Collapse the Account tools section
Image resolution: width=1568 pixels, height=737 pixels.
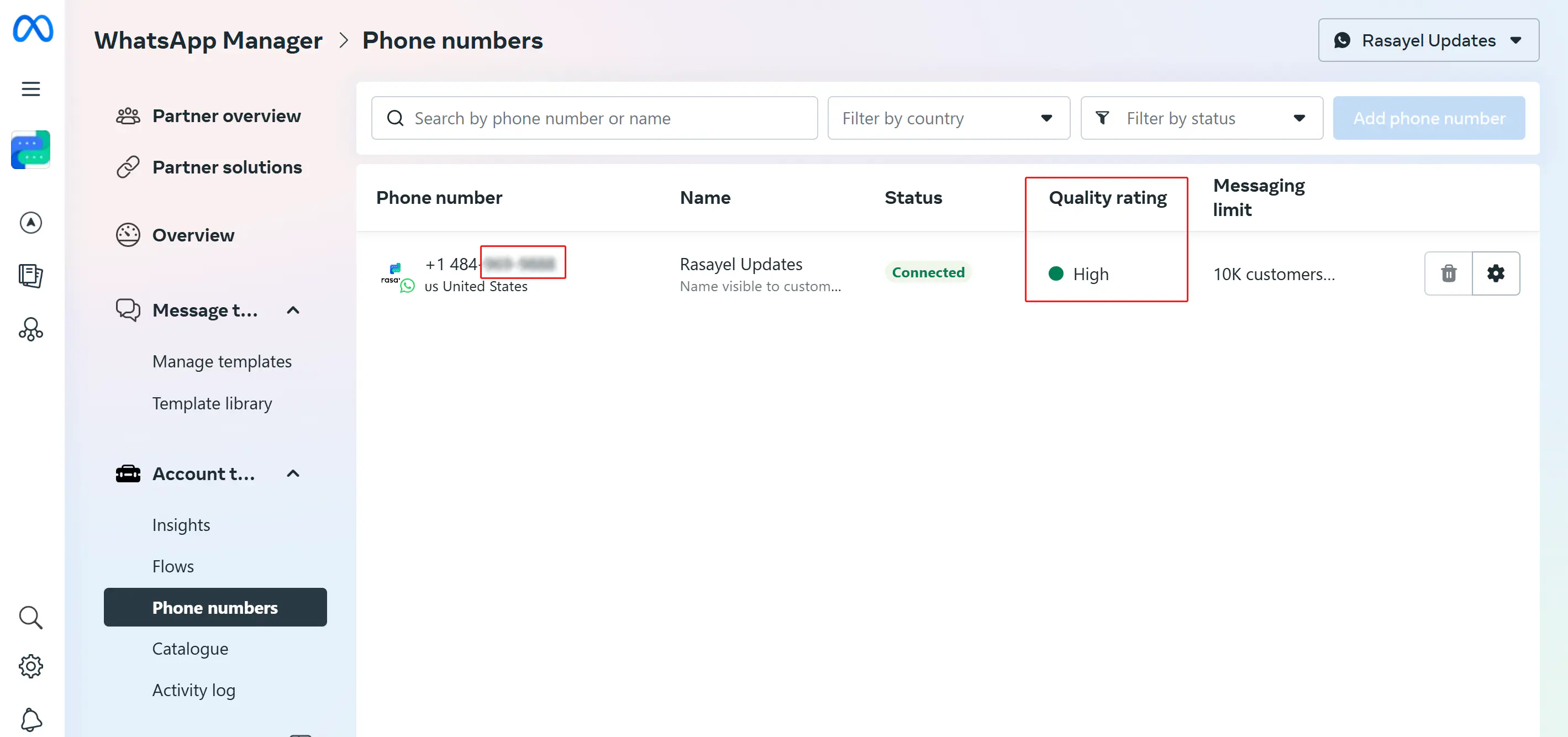tap(293, 473)
